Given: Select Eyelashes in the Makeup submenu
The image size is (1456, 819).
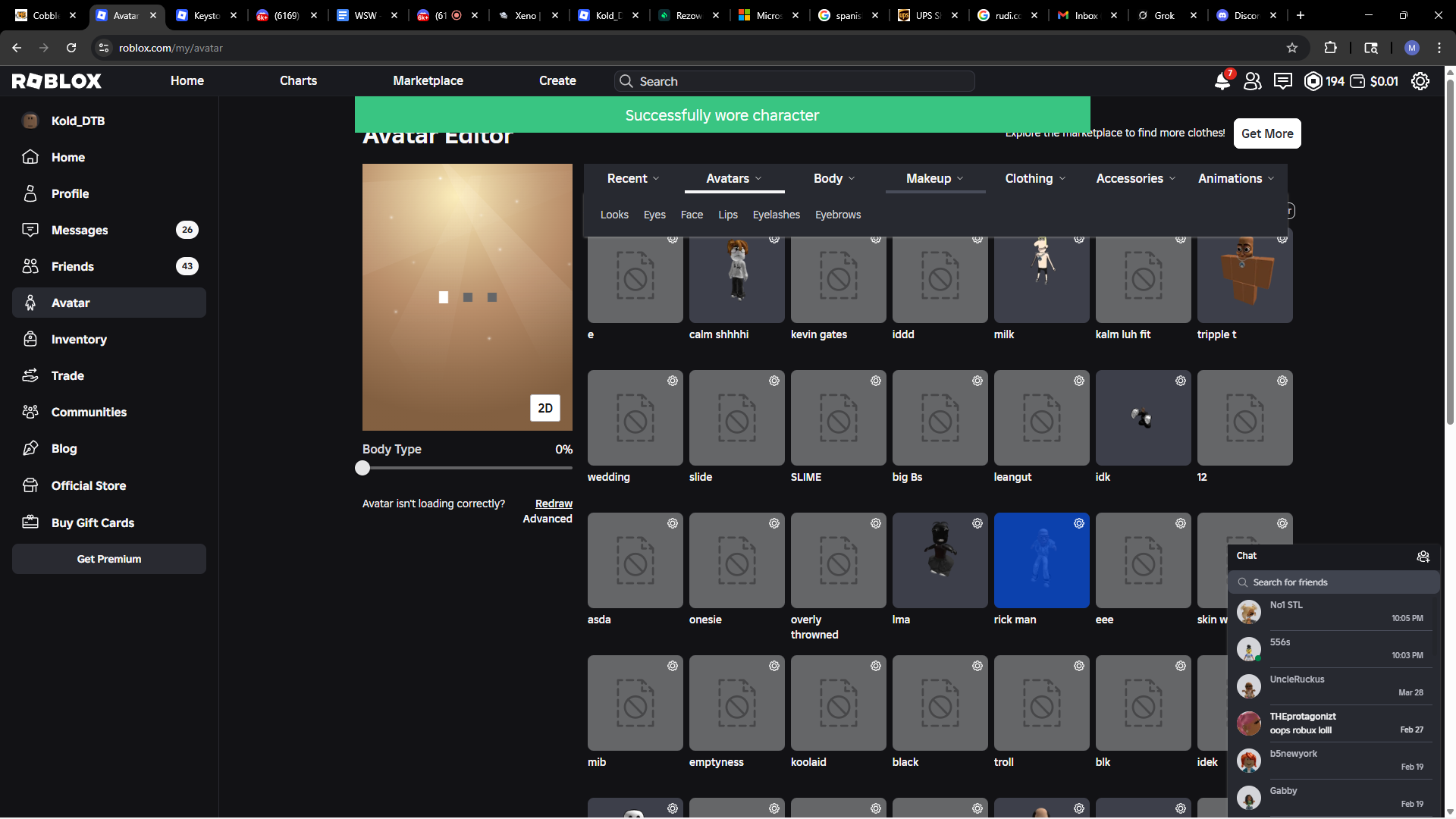Looking at the screenshot, I should (777, 215).
